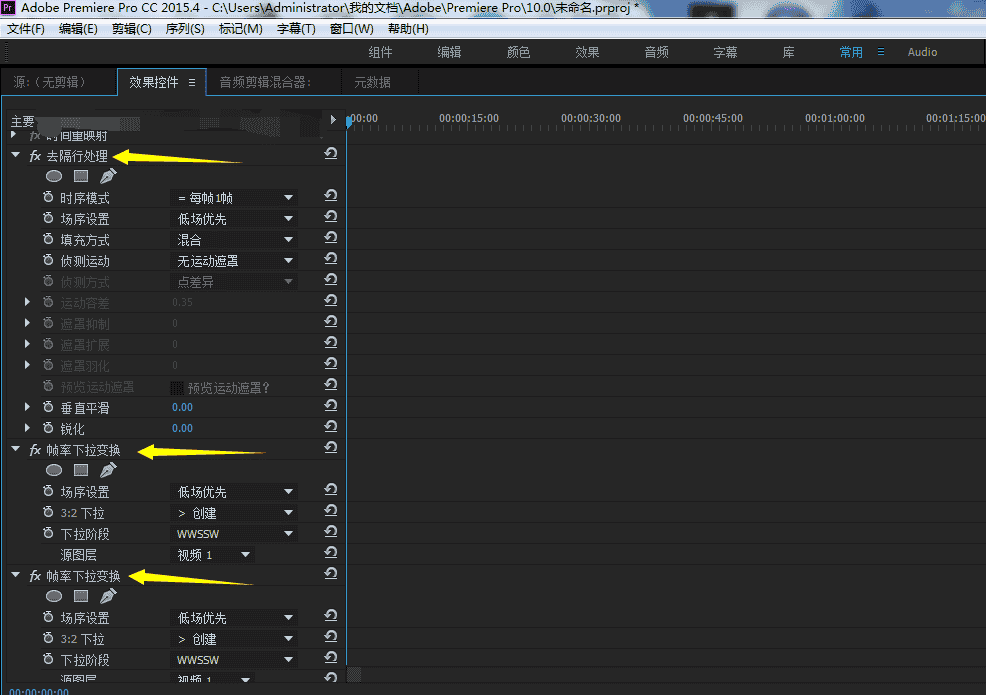The image size is (986, 695).
Task: Collapse the 去隔行处理 effect disclosure triangle
Action: click(x=14, y=155)
